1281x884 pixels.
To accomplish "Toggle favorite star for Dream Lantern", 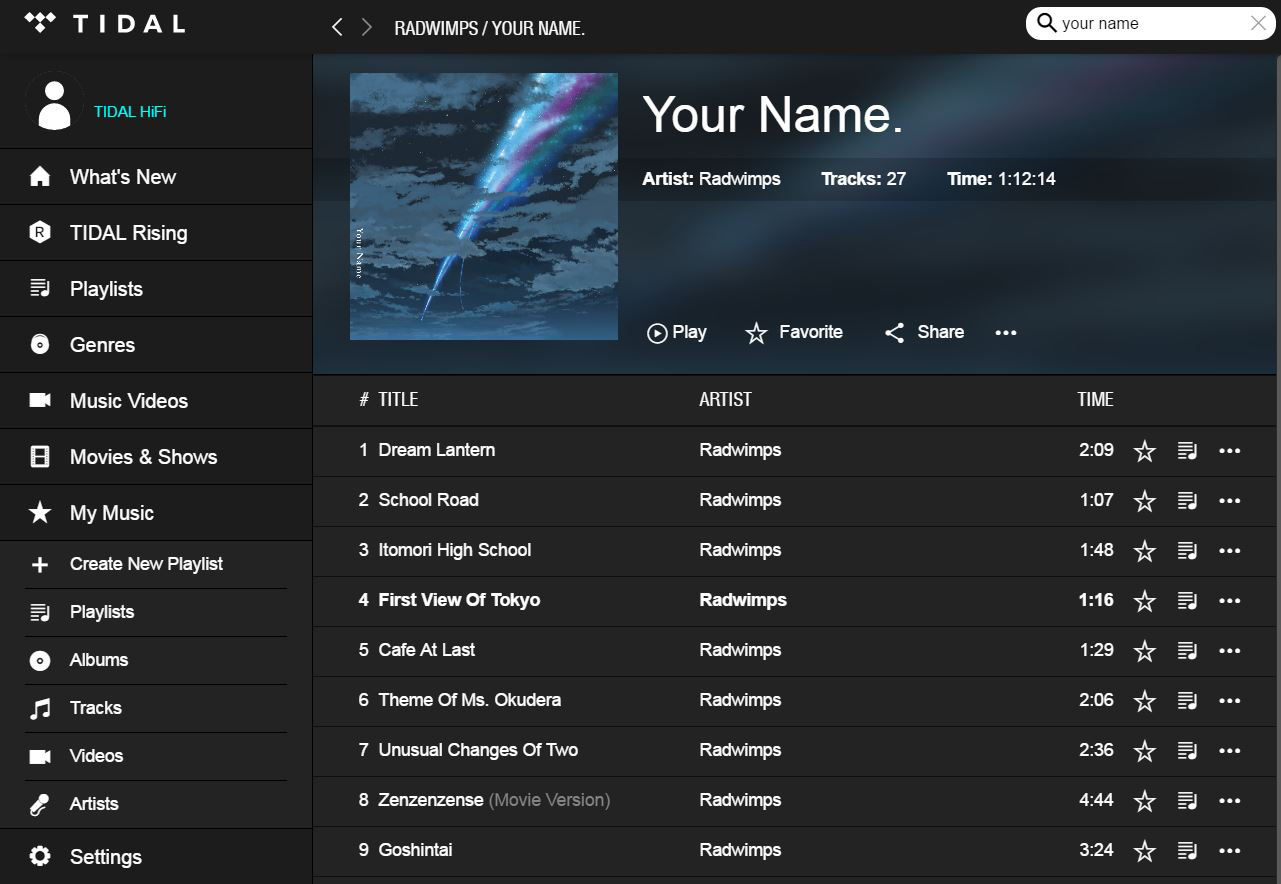I will tap(1144, 452).
